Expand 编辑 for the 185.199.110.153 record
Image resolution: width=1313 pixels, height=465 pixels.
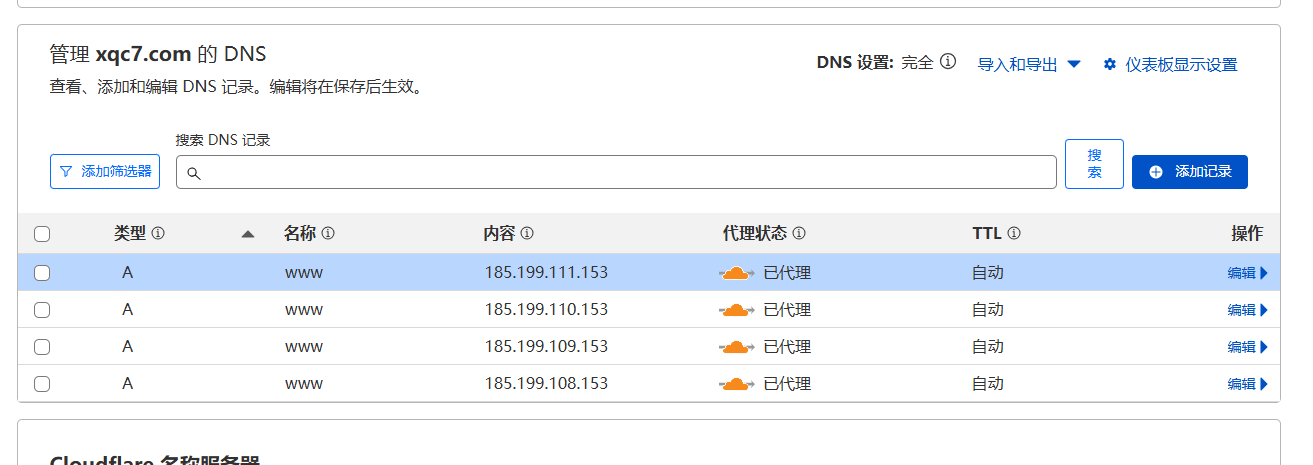tap(1247, 310)
